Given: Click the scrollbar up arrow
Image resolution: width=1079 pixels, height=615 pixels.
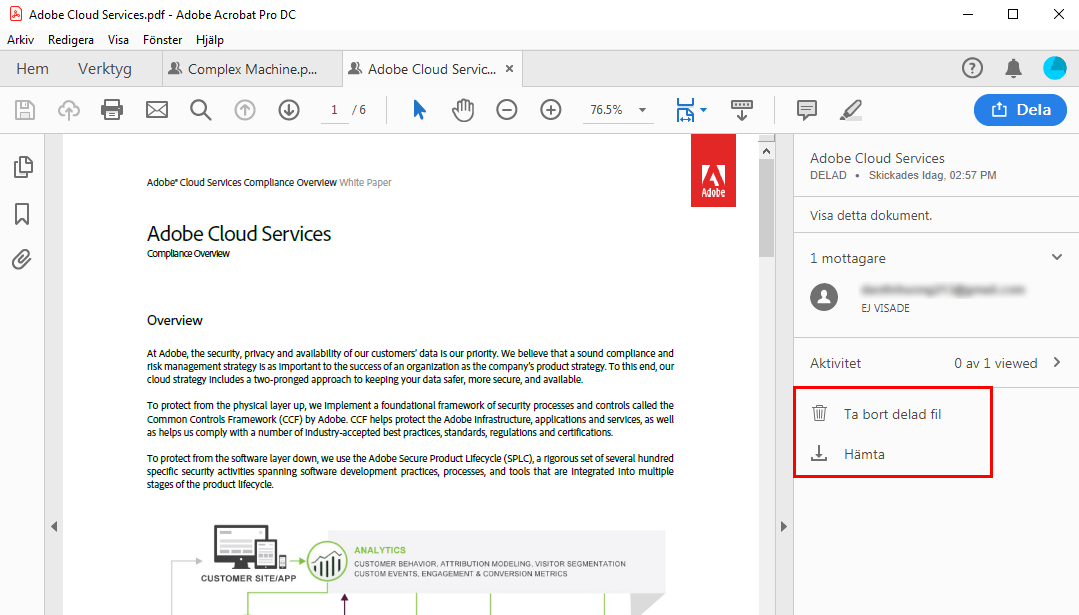Looking at the screenshot, I should (766, 151).
